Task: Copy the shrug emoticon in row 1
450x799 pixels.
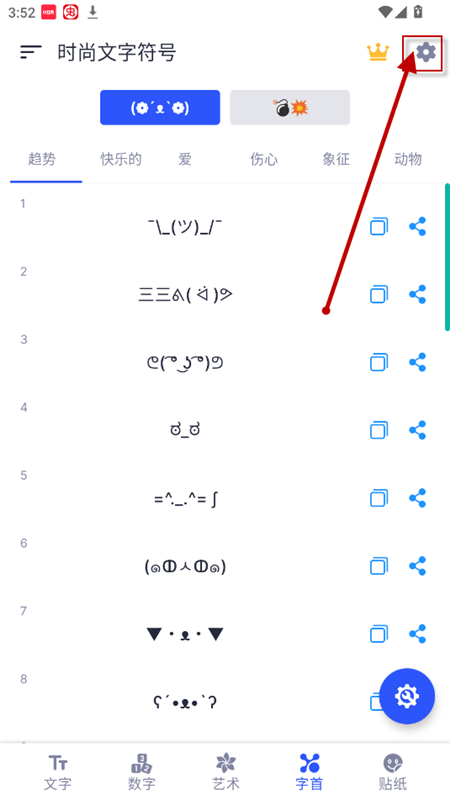Action: pyautogui.click(x=379, y=226)
